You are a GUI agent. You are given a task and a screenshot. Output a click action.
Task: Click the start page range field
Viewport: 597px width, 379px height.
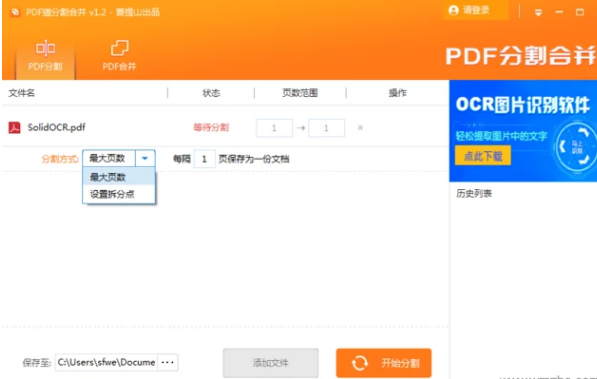tap(274, 128)
